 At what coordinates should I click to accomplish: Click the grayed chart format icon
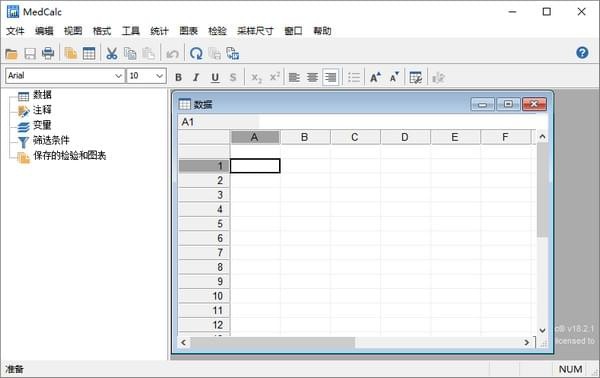tap(438, 77)
